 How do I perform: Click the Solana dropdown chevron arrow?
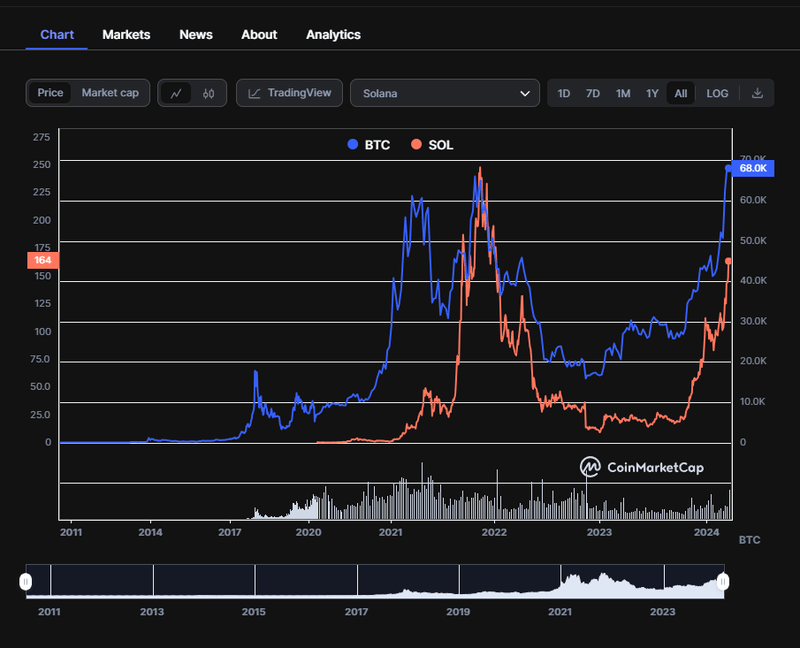(524, 93)
